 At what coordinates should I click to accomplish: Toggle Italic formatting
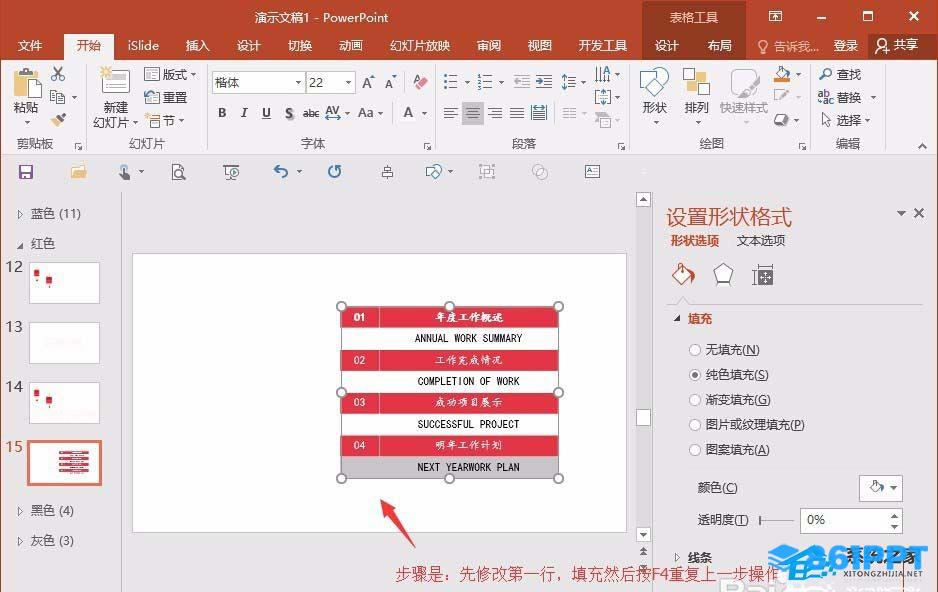pyautogui.click(x=244, y=112)
